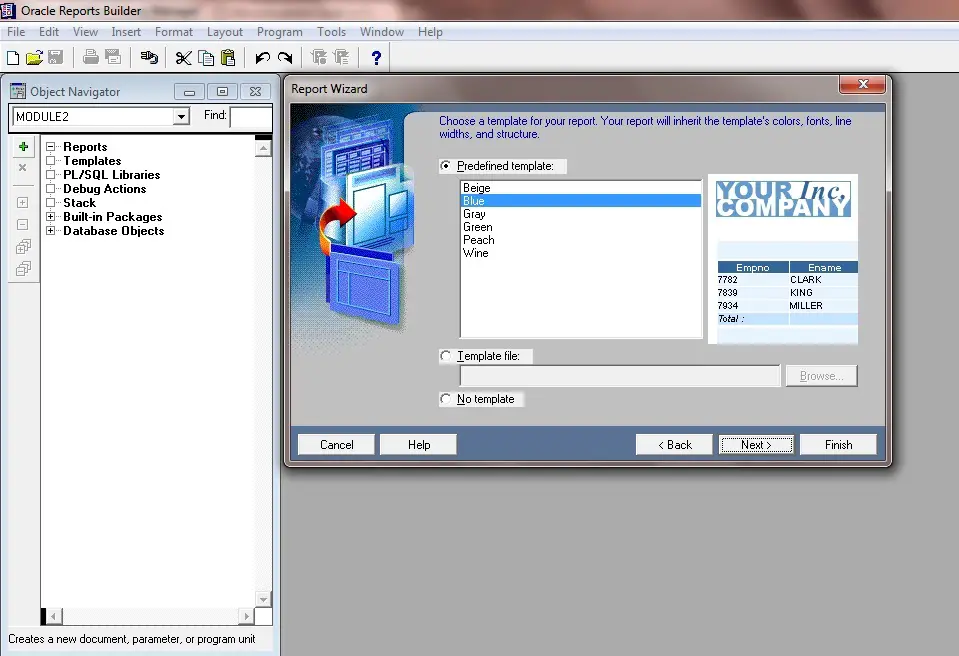Screen dimensions: 959x656
Task: Select the No template radio button
Action: (446, 399)
